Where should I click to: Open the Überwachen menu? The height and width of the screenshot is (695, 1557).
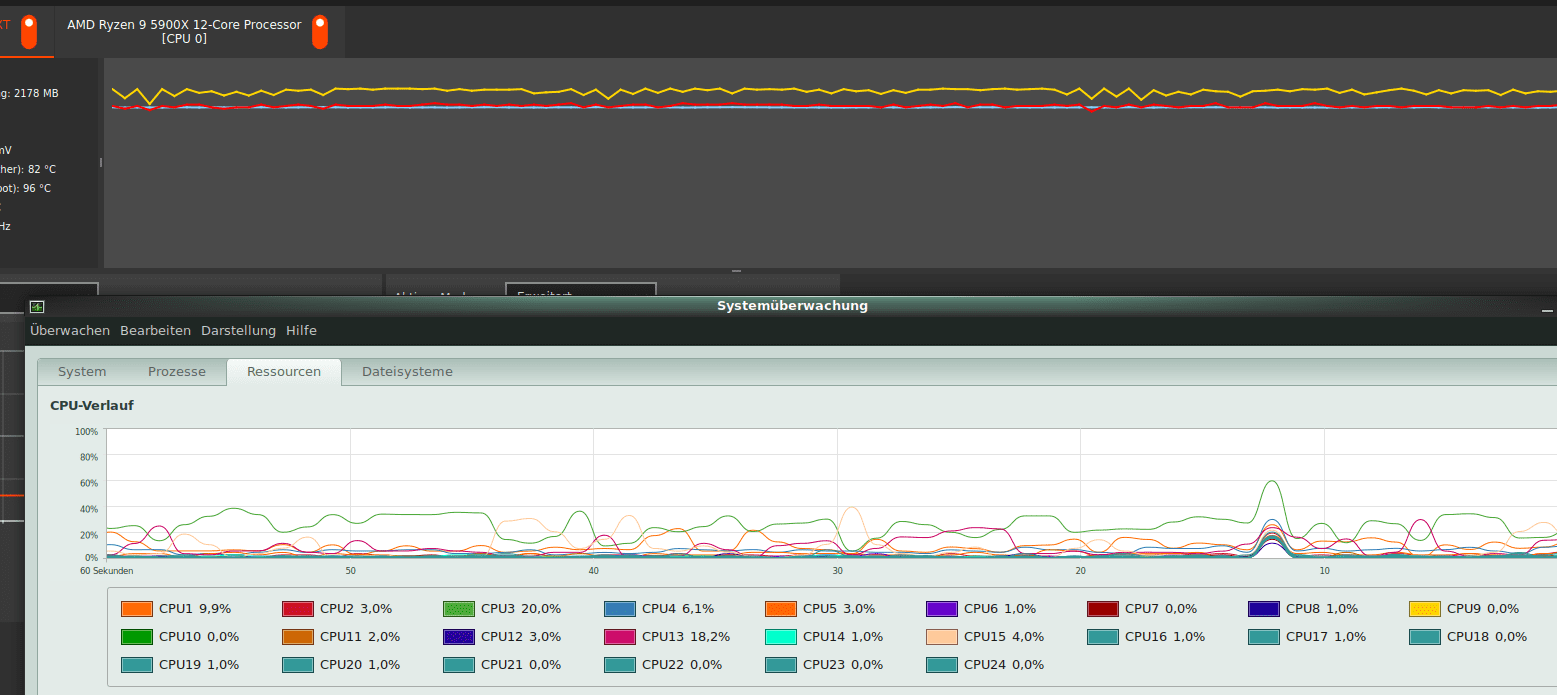click(70, 330)
